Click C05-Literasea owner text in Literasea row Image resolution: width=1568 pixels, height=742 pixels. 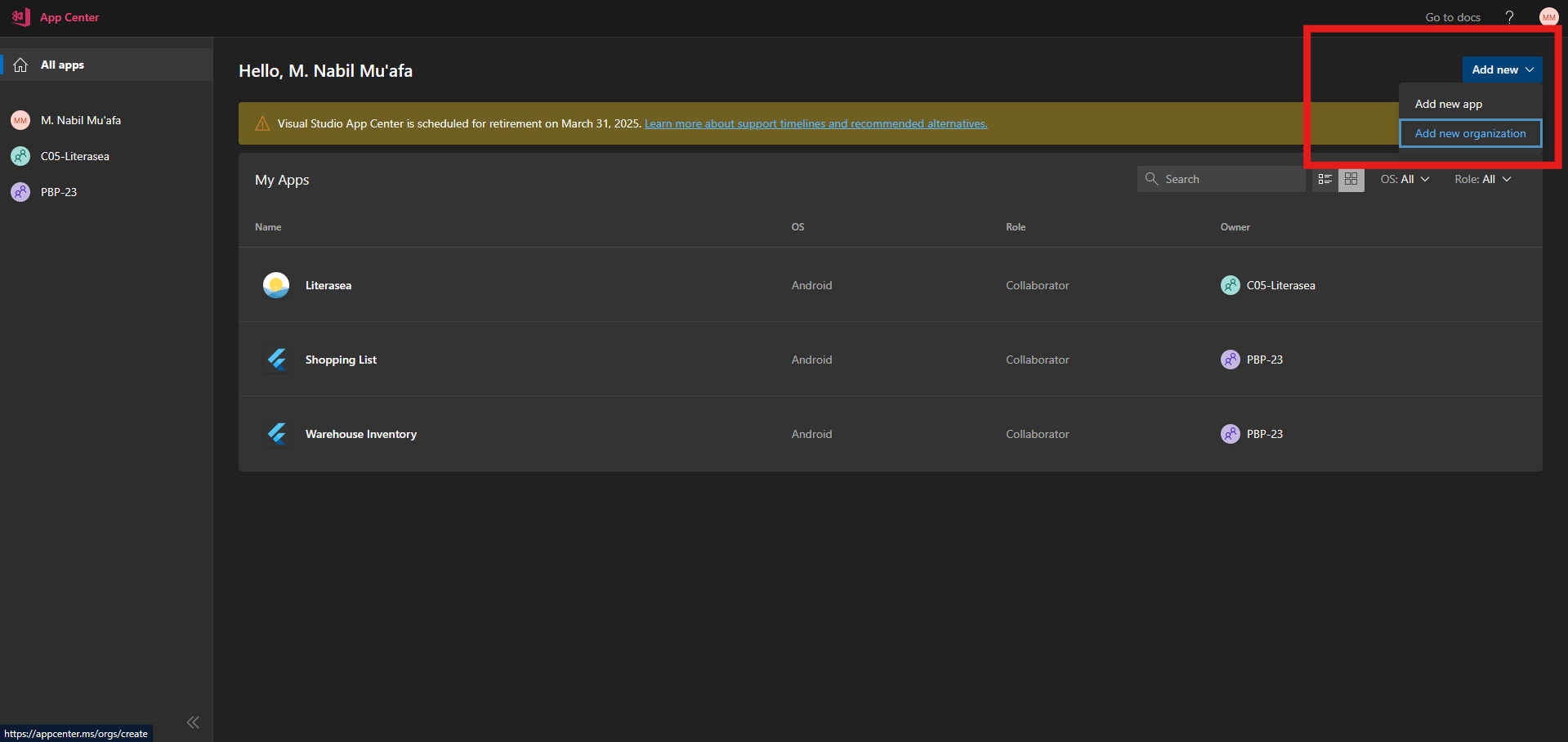pos(1281,285)
